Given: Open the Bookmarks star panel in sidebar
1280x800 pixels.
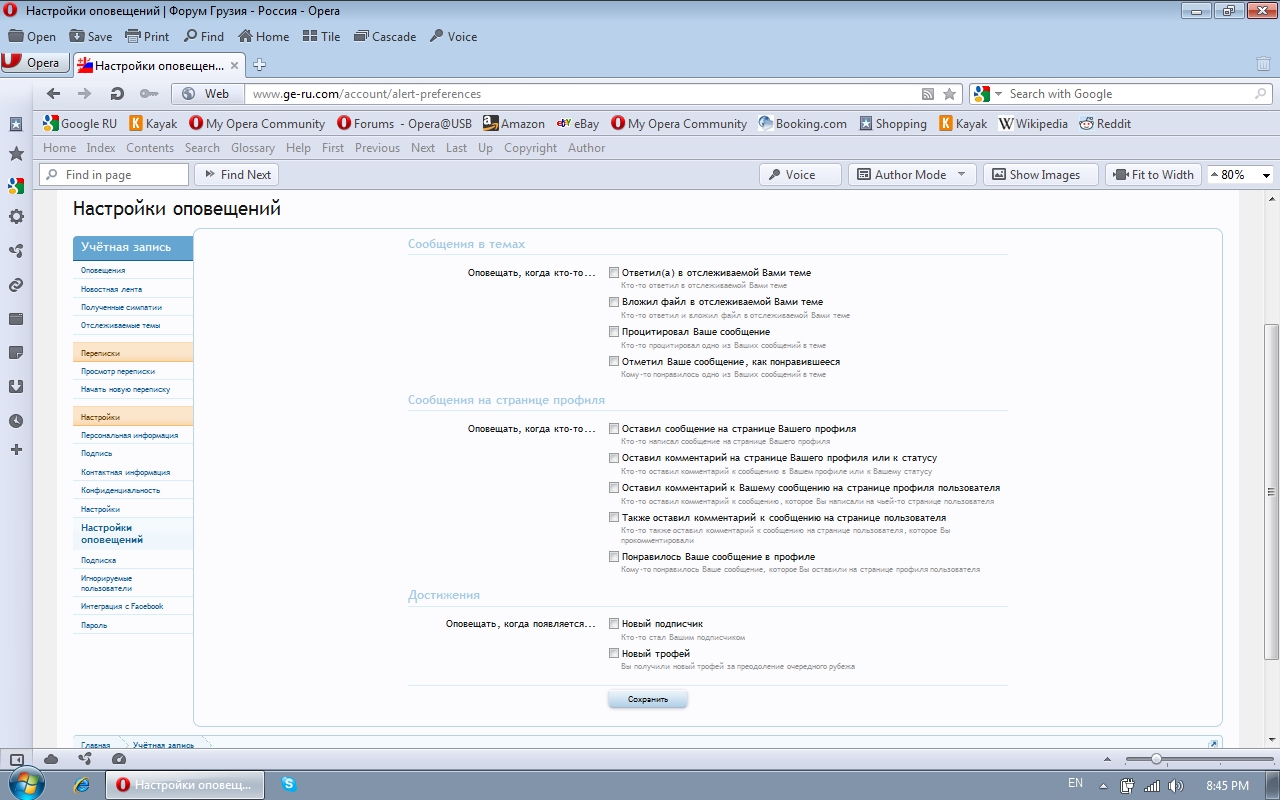Looking at the screenshot, I should click(x=16, y=154).
